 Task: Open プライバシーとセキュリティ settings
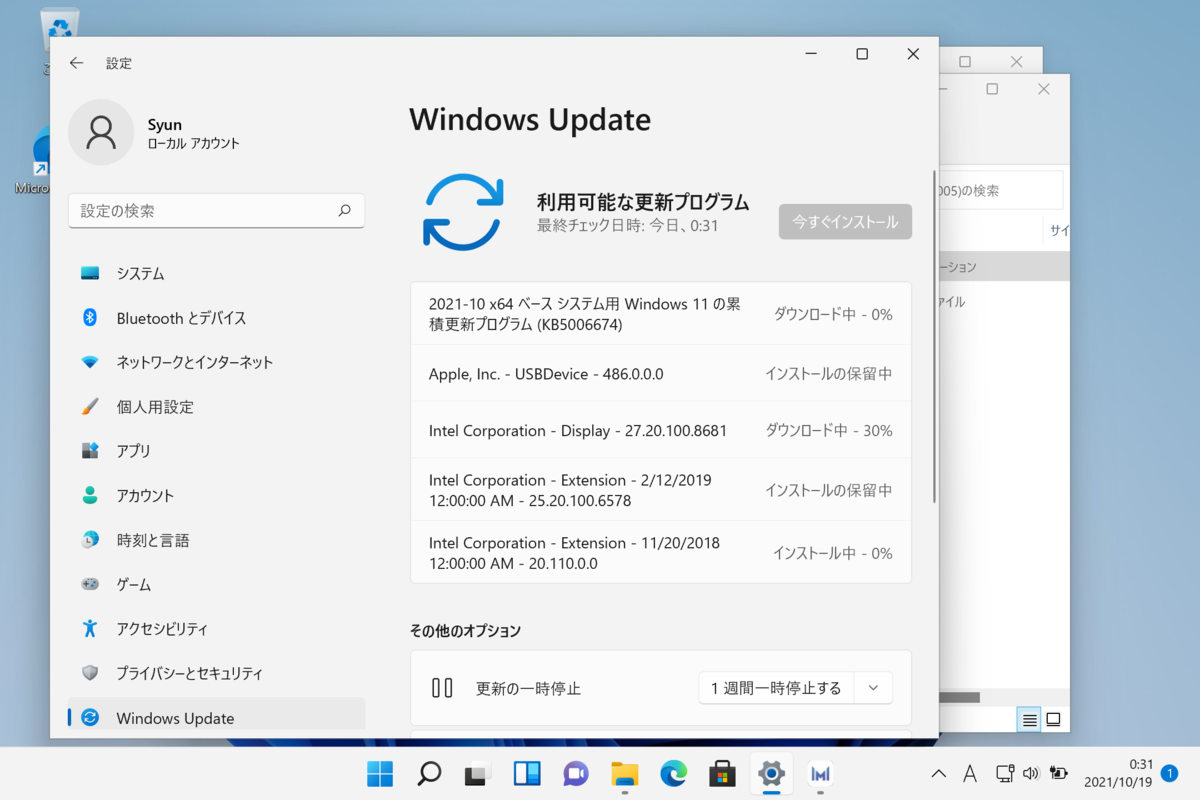[216, 674]
